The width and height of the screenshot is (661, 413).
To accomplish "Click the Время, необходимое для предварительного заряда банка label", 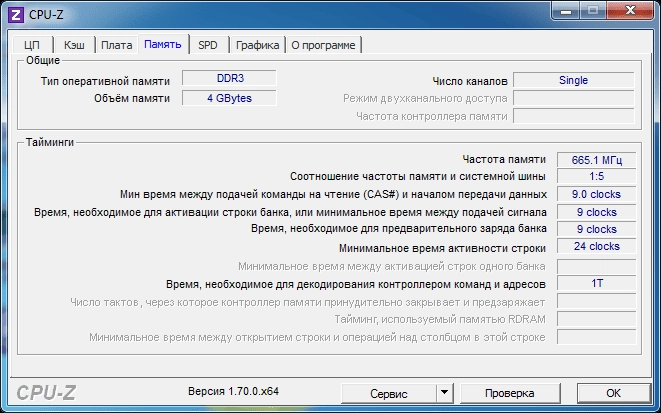I will [x=399, y=228].
